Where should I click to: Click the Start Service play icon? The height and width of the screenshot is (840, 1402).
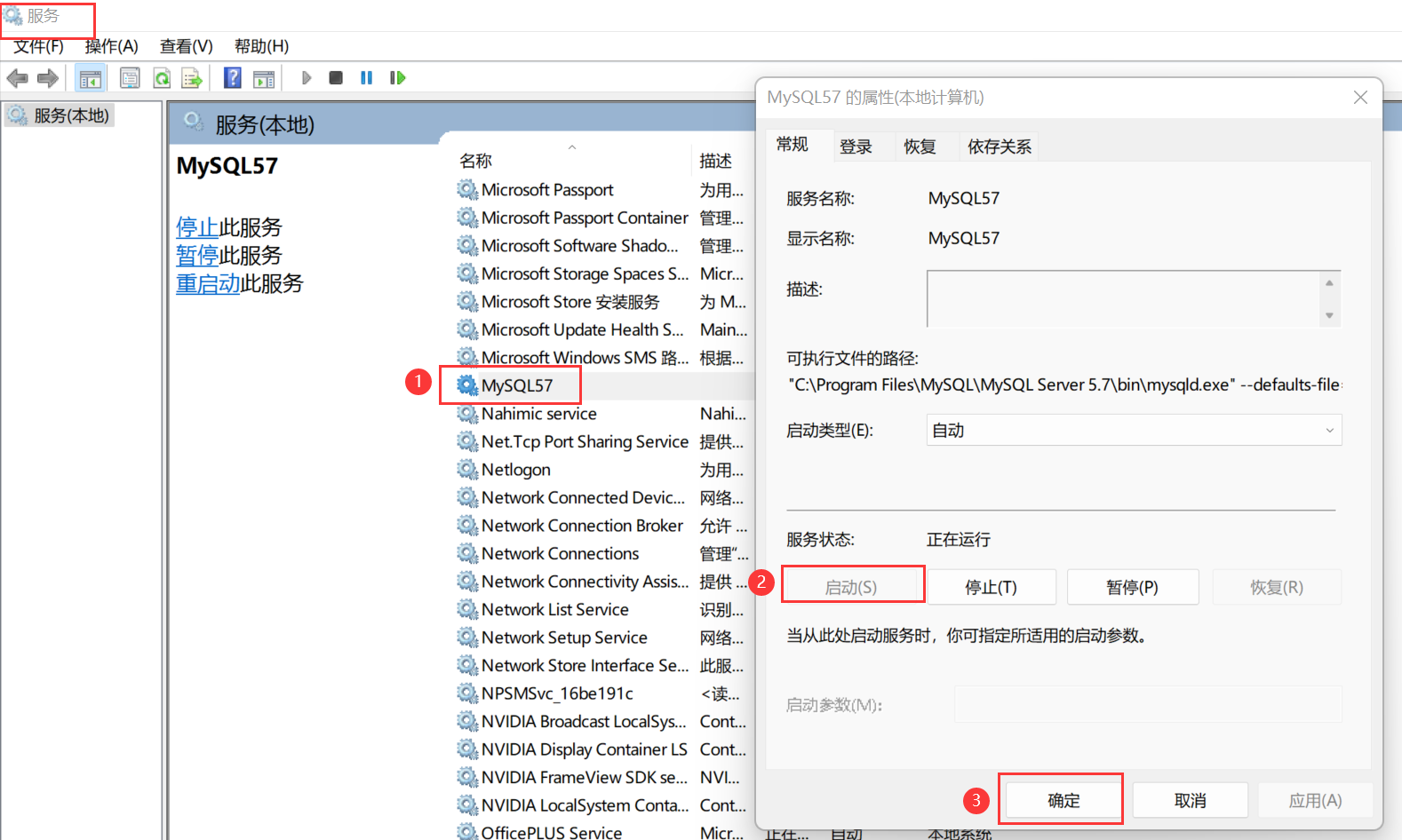307,78
